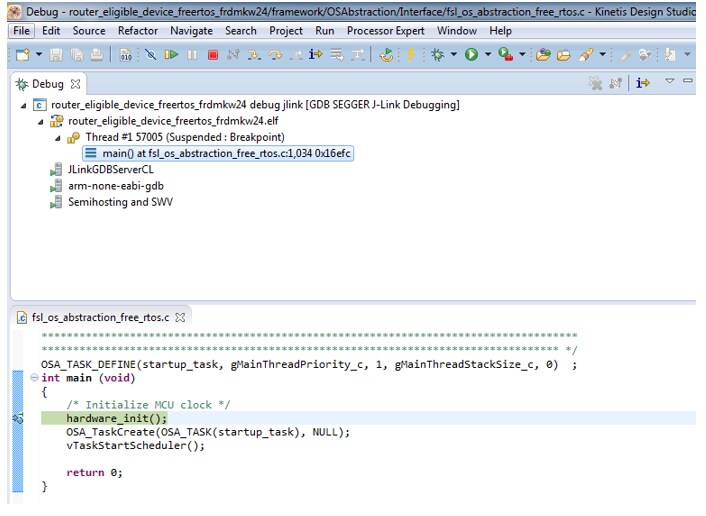Click the Open Type folder icon

click(x=543, y=55)
